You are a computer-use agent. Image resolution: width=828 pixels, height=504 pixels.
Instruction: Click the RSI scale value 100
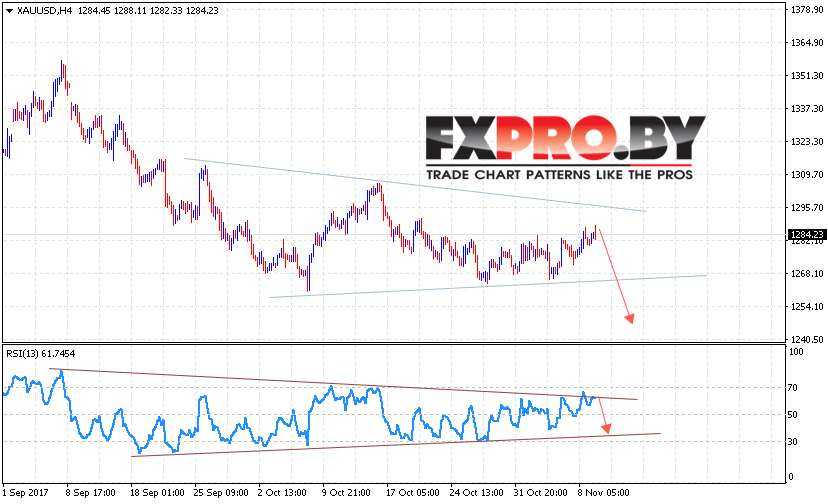(795, 352)
